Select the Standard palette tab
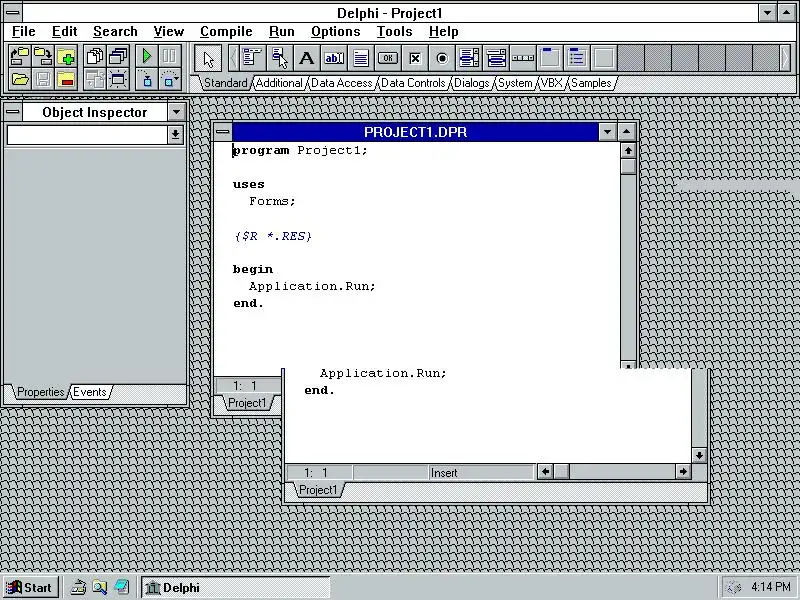Screen dimensions: 800x600 (225, 83)
